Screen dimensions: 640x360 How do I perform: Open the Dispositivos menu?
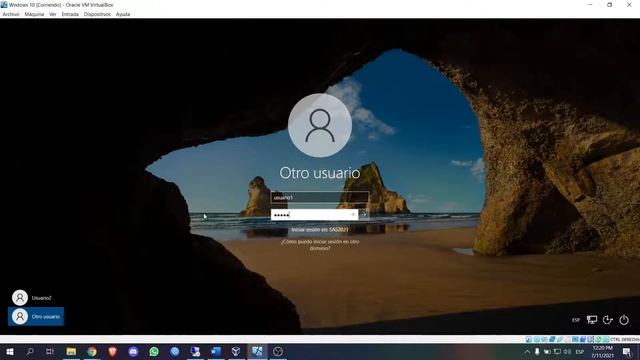tap(97, 14)
